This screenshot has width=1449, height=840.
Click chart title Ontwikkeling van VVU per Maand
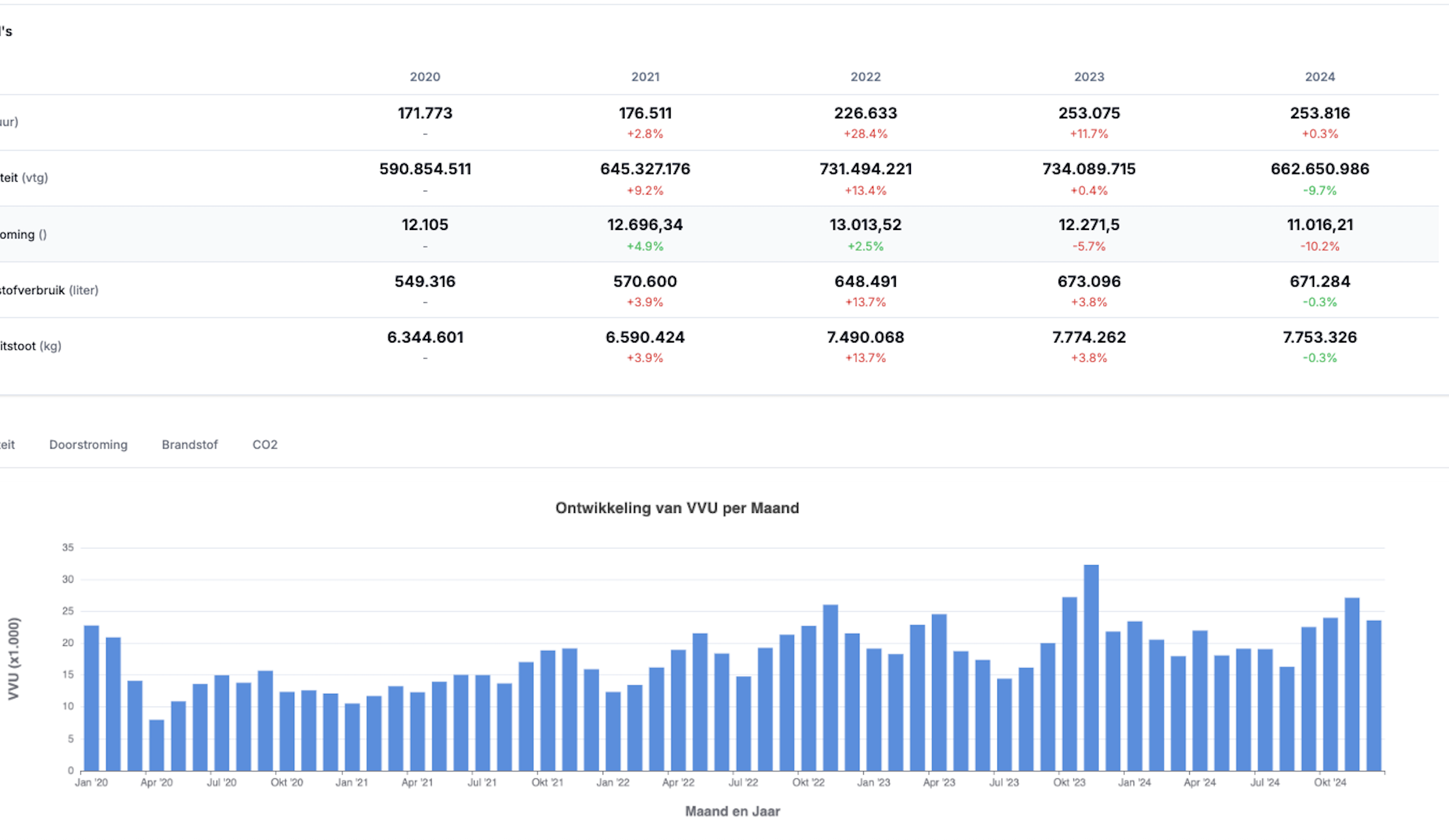[677, 508]
